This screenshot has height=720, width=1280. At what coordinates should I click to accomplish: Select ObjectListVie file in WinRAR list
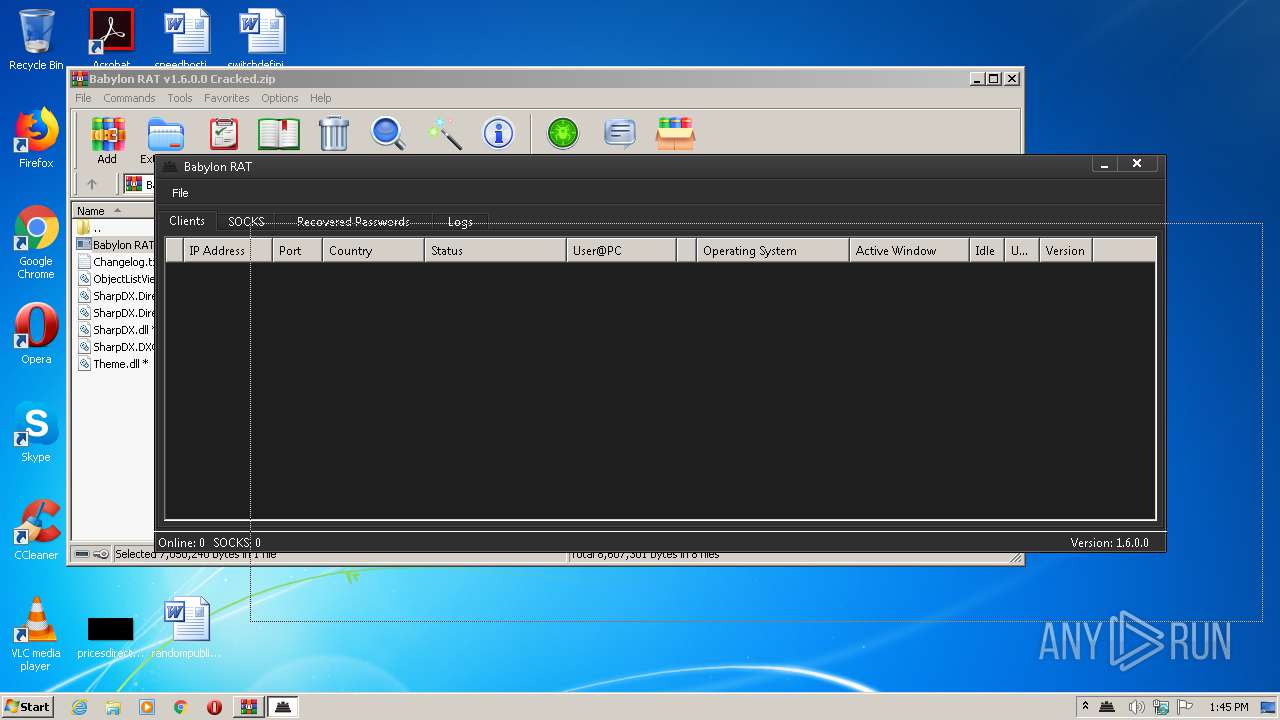pos(115,279)
